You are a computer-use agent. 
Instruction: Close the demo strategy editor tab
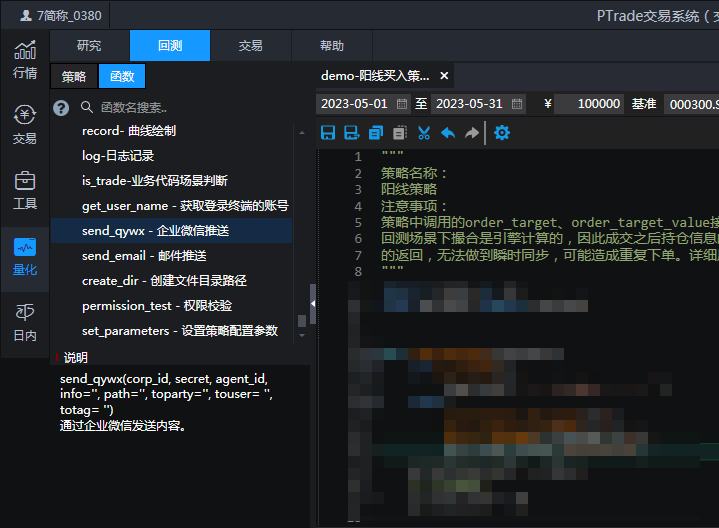(x=444, y=76)
